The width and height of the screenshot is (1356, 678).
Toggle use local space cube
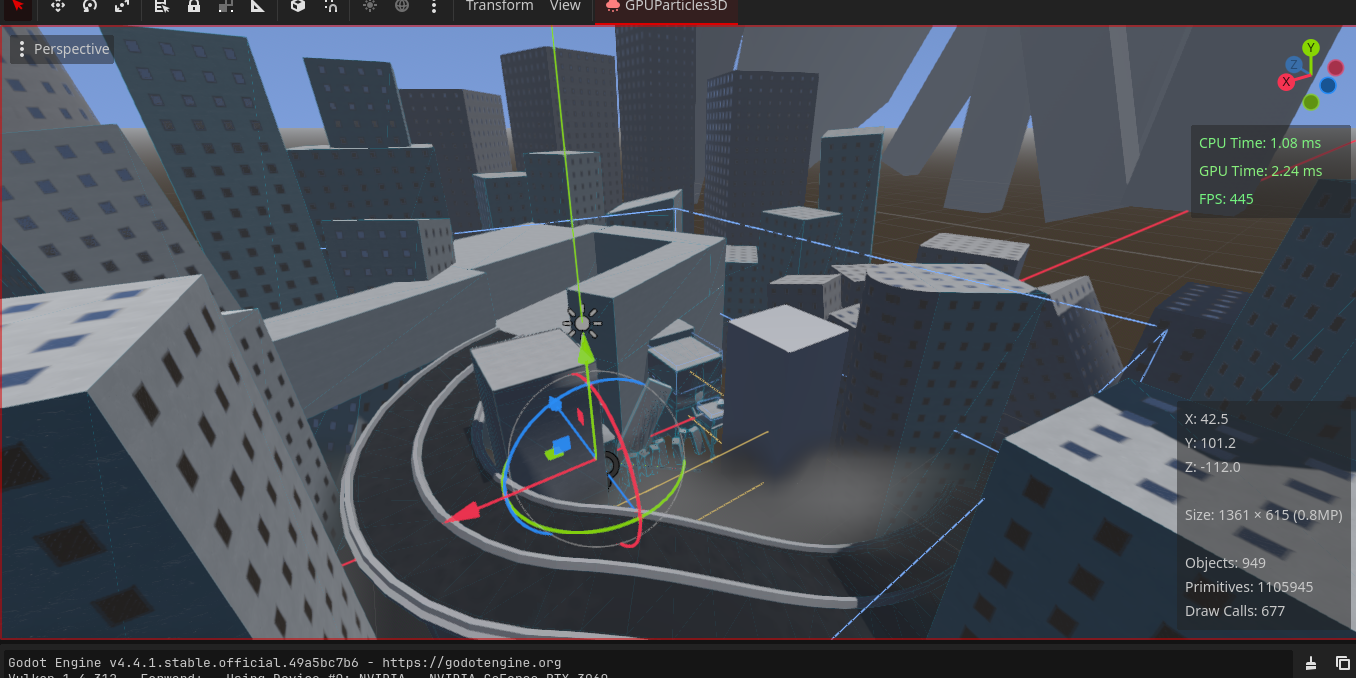pos(298,6)
